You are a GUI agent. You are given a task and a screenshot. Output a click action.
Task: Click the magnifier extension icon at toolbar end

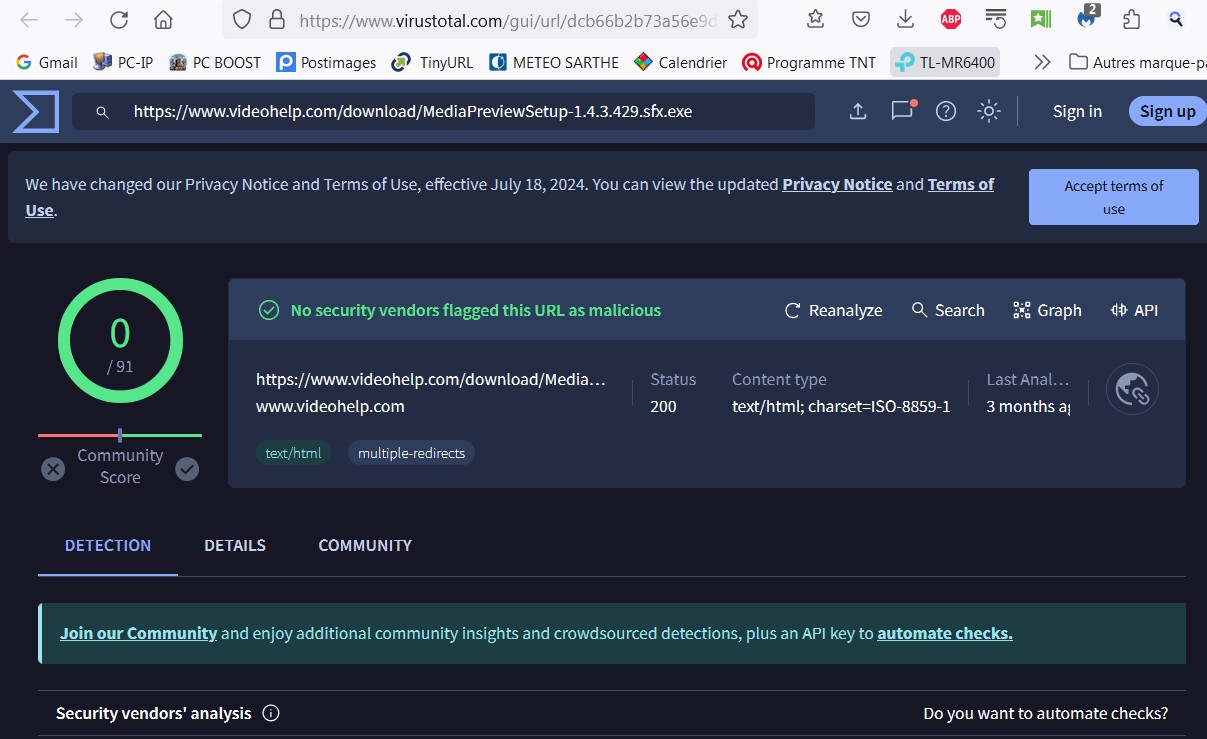coord(1176,19)
